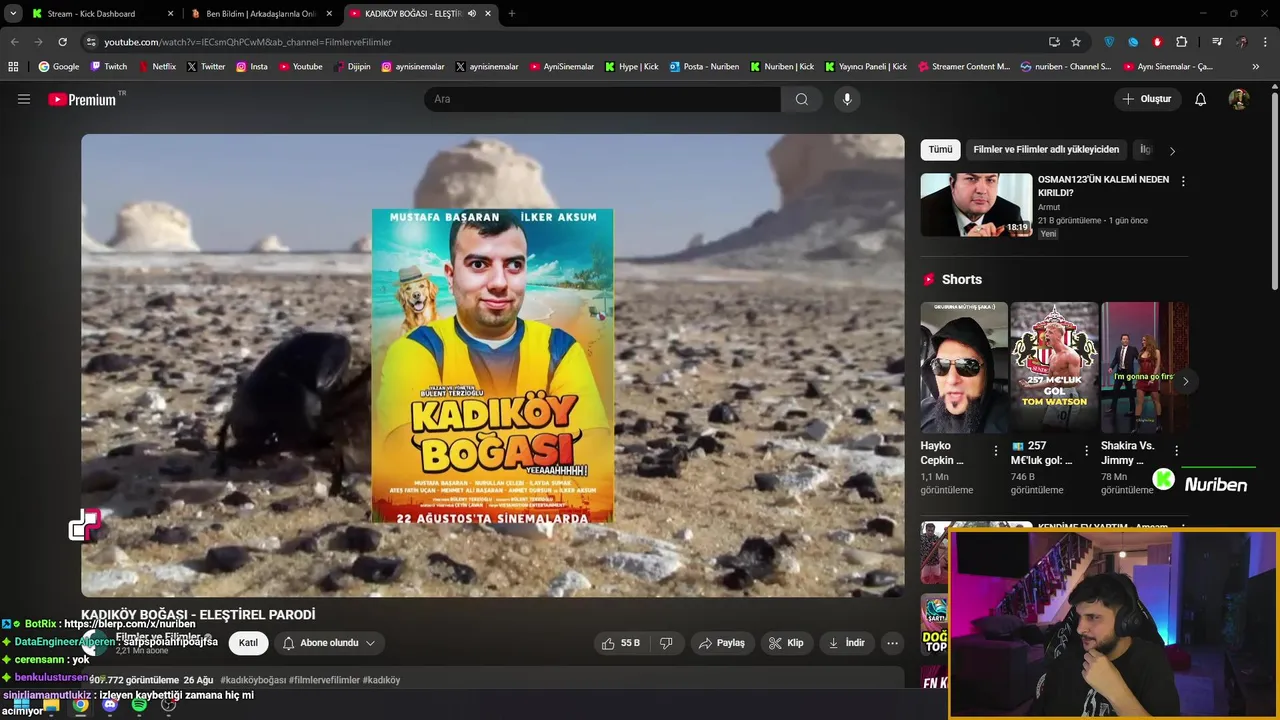Viewport: 1280px width, 720px height.
Task: Open options for OSMAN123'ÜN KALEMİ video
Action: point(1183,182)
